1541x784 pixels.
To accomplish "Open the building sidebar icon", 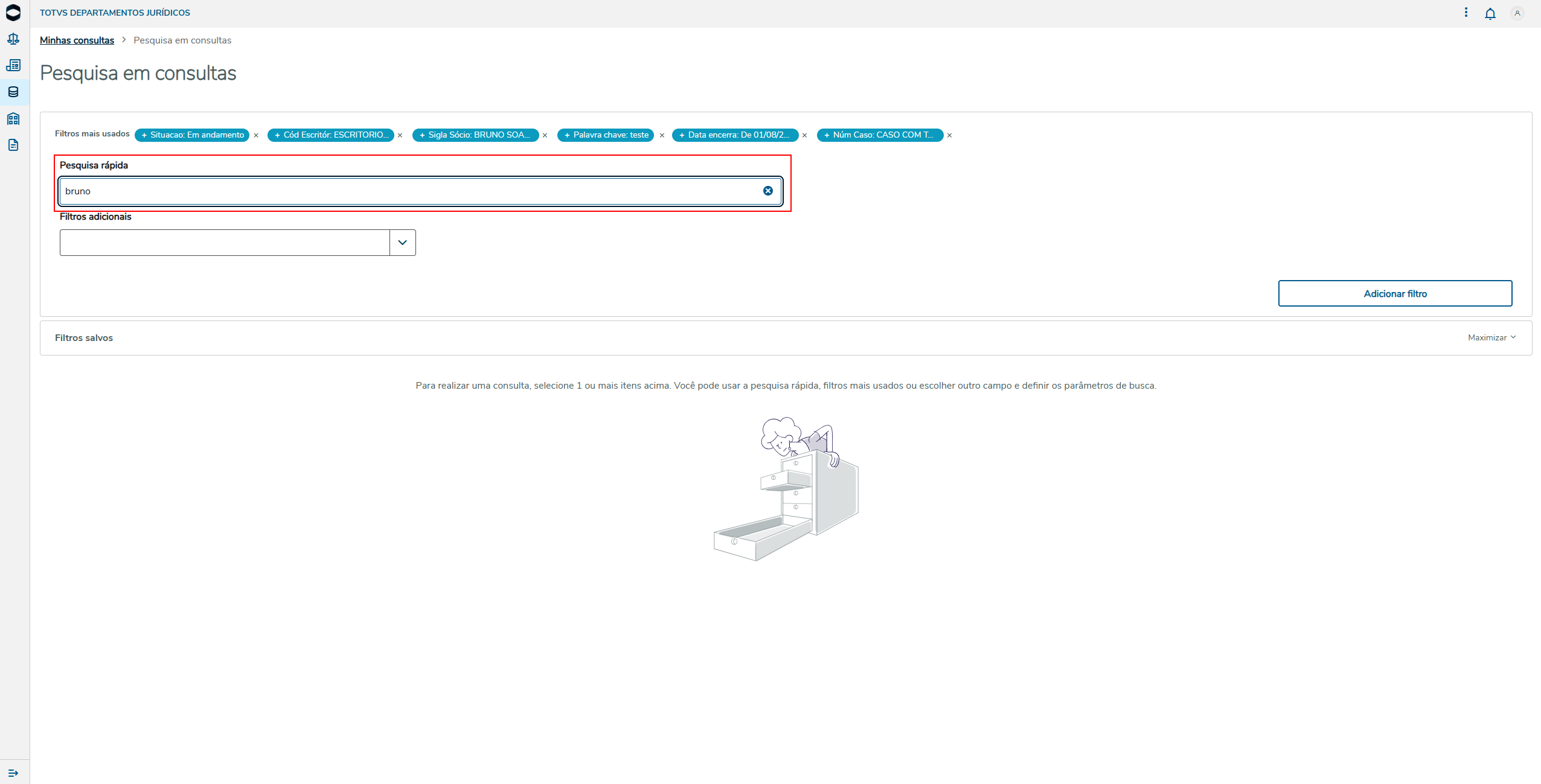I will 13,118.
